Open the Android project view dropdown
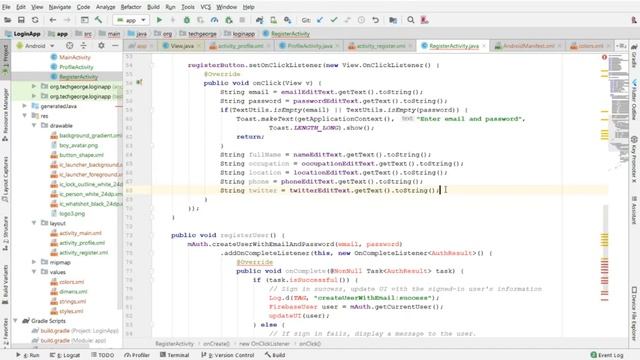The height and width of the screenshot is (360, 640). (x=35, y=46)
